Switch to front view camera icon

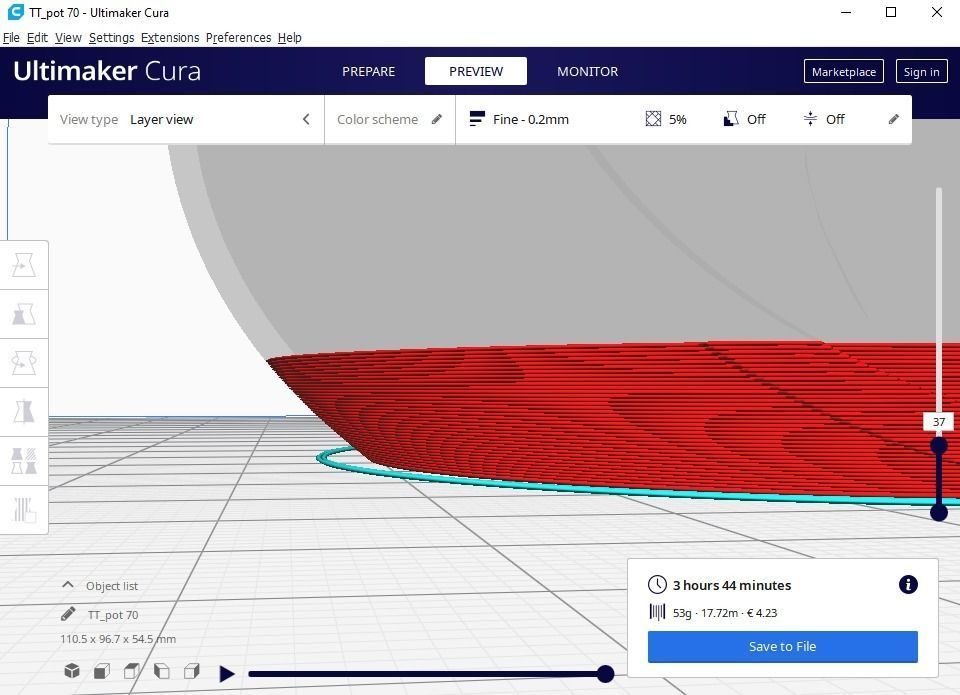102,671
